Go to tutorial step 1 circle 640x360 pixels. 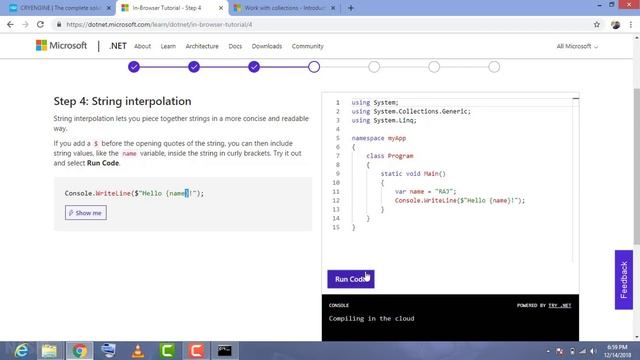pos(134,67)
